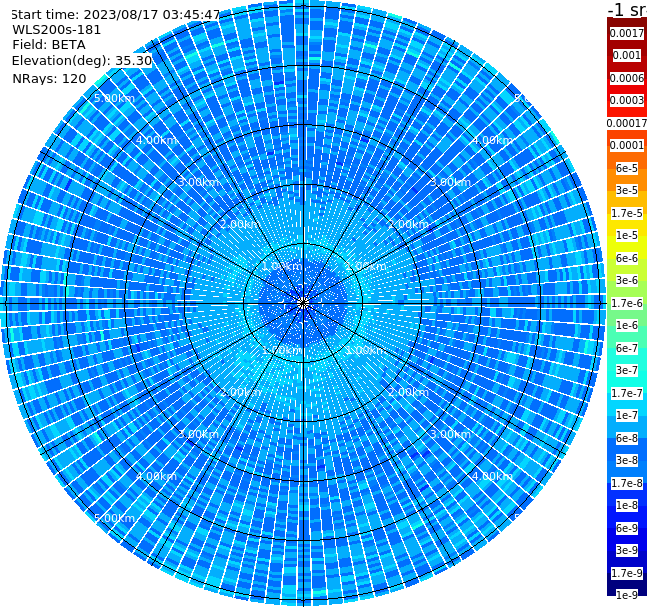Click the 1.00km label in the upper-left quadrant
The height and width of the screenshot is (607, 647).
point(282,266)
